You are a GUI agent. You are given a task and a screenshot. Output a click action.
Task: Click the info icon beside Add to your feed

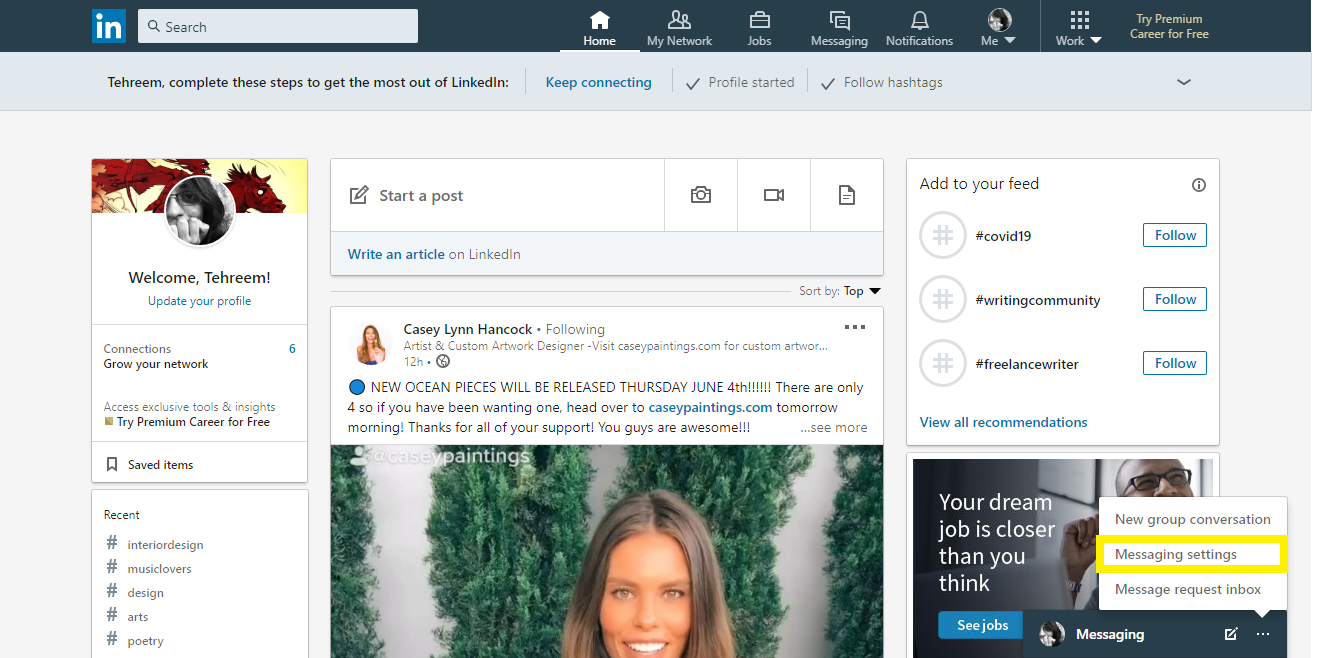click(1199, 185)
